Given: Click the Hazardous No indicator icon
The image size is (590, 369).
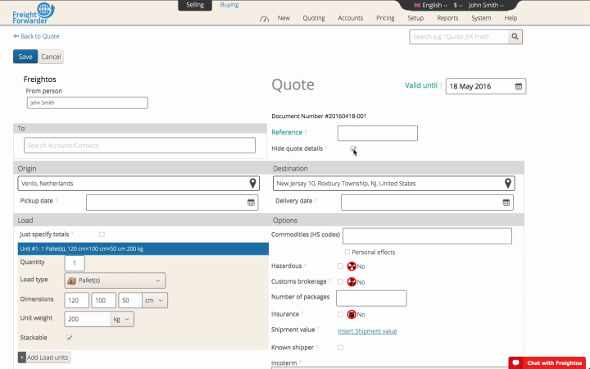Looking at the screenshot, I should point(351,266).
